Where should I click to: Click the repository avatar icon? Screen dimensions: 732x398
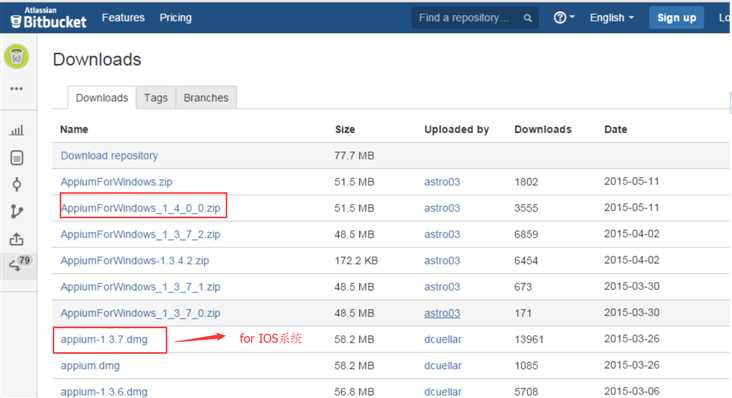16,57
